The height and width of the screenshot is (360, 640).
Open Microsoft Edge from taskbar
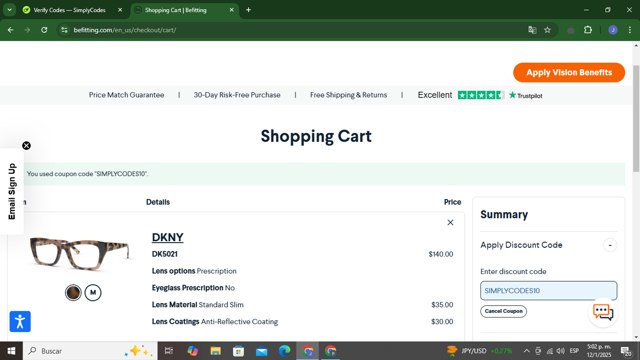coord(284,351)
